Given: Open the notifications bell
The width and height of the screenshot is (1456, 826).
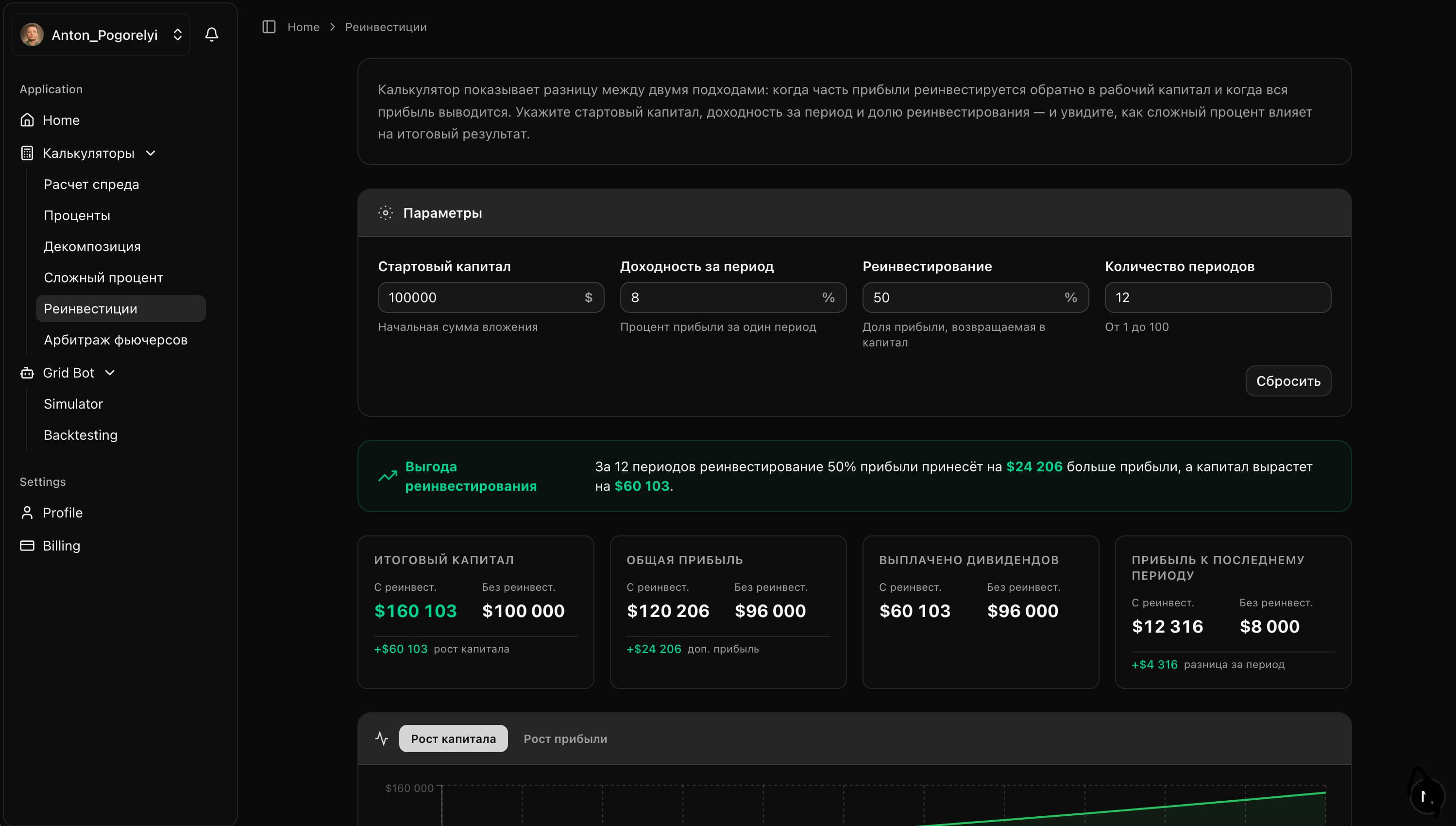Looking at the screenshot, I should pyautogui.click(x=211, y=34).
